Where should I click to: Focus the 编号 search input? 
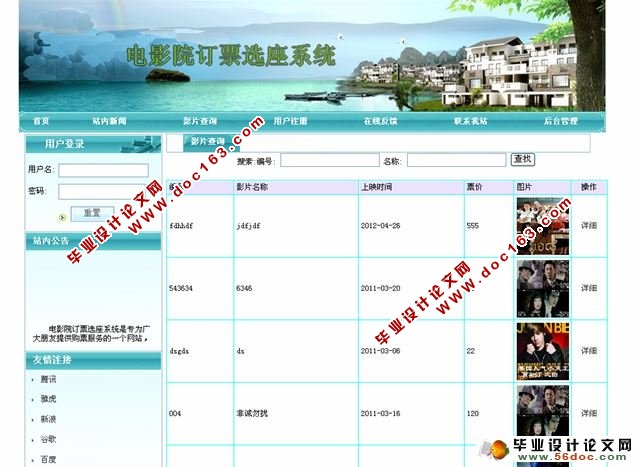tap(330, 160)
